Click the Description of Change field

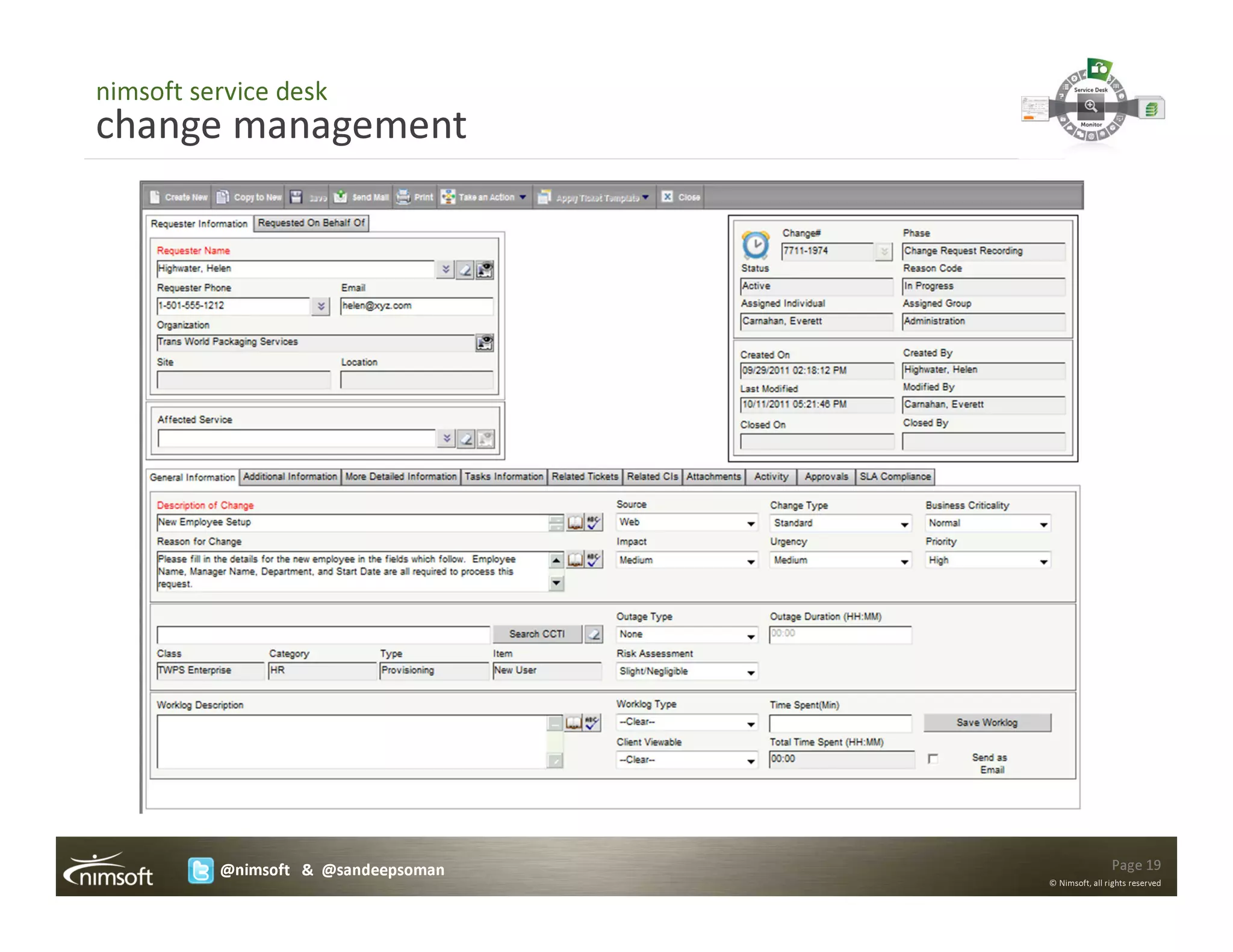tap(353, 523)
